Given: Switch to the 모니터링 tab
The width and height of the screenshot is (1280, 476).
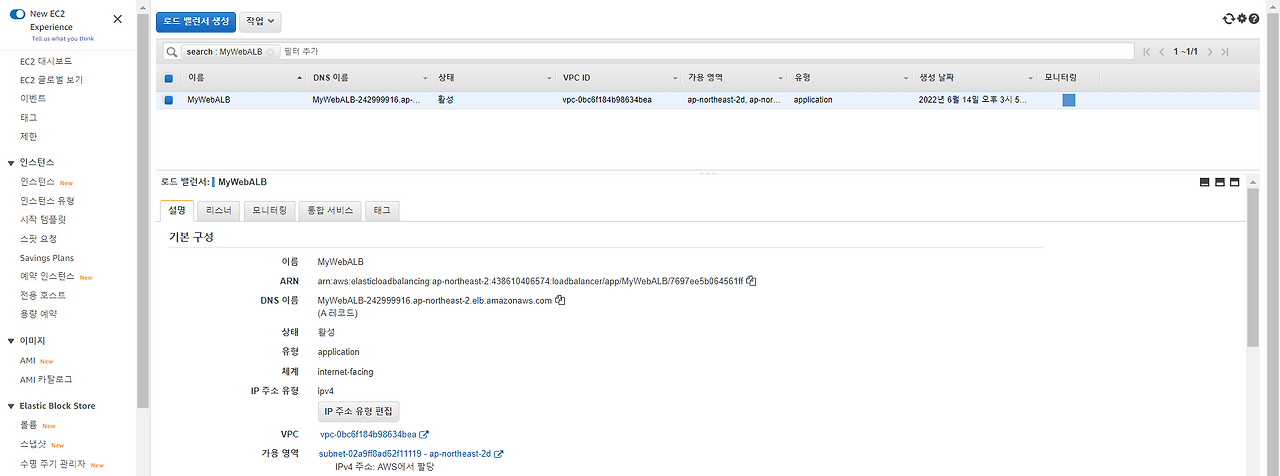Looking at the screenshot, I should coord(269,210).
